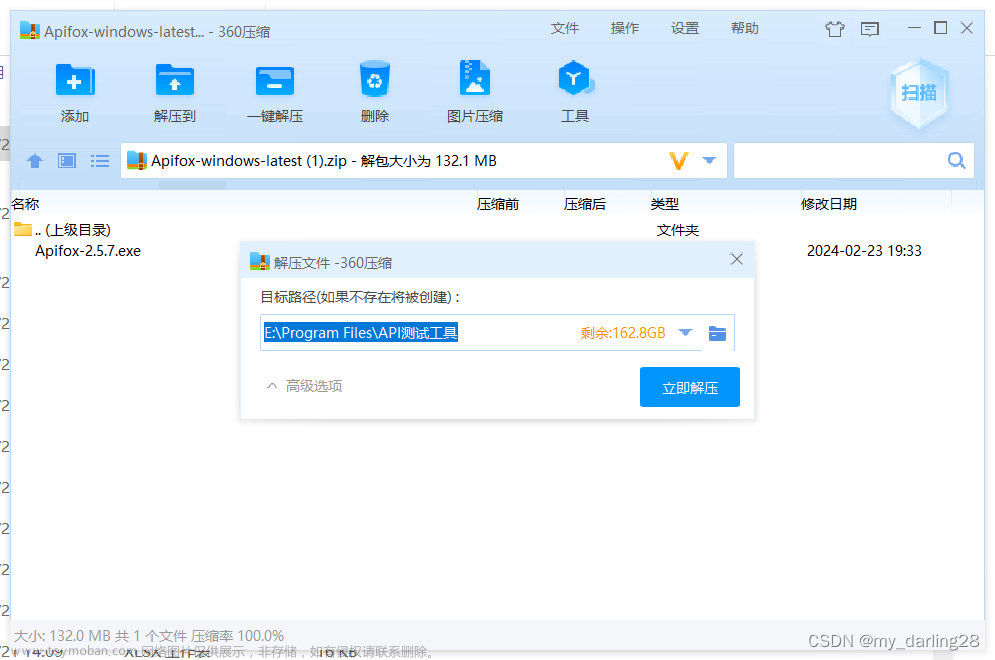The height and width of the screenshot is (660, 995).
Task: Open the path bar dropdown arrow
Action: (x=709, y=161)
